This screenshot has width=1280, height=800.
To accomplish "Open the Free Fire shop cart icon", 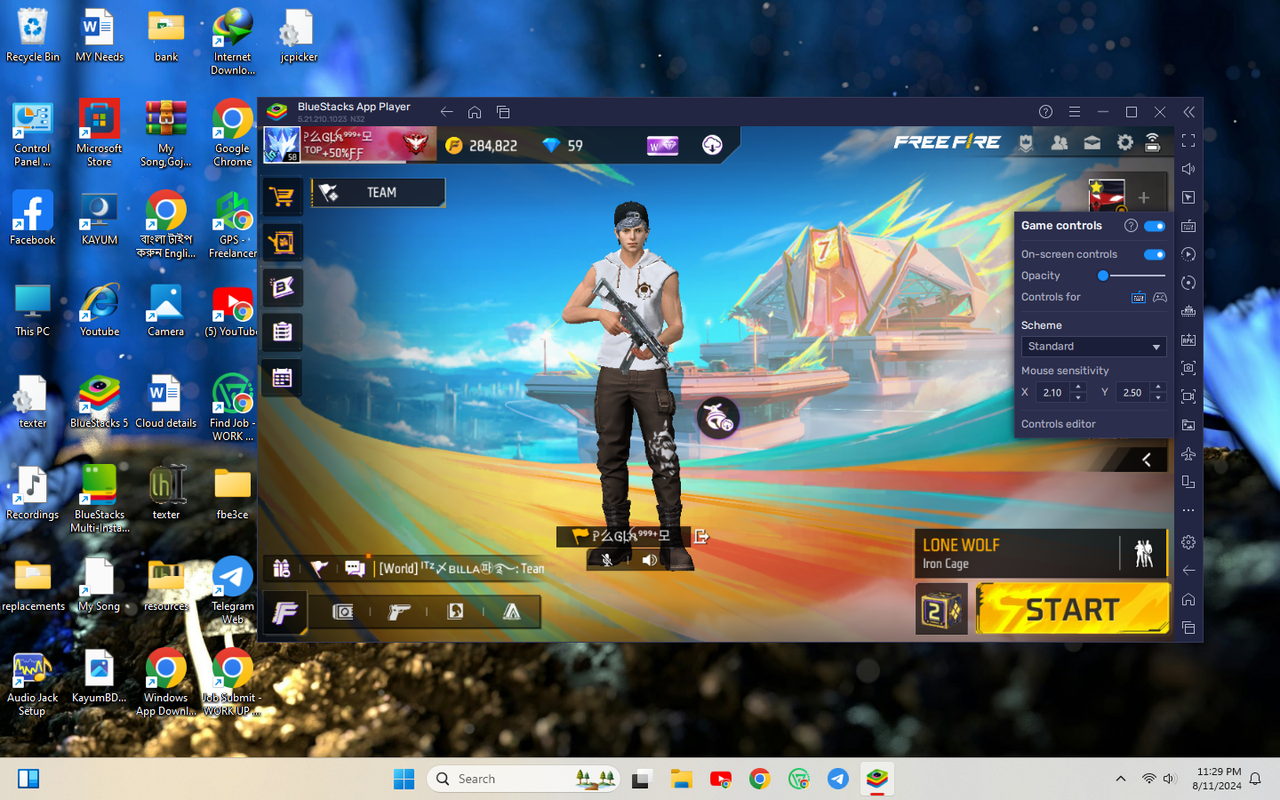I will (282, 196).
